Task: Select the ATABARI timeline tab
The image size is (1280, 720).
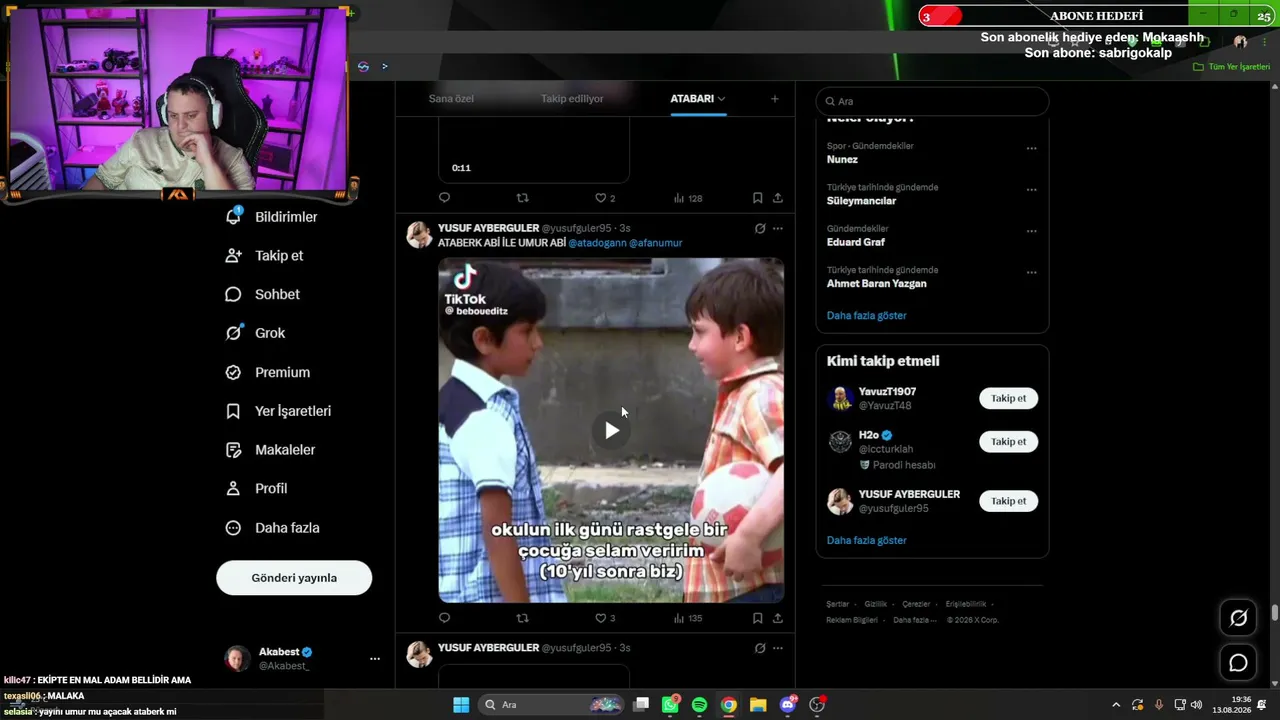Action: click(698, 99)
